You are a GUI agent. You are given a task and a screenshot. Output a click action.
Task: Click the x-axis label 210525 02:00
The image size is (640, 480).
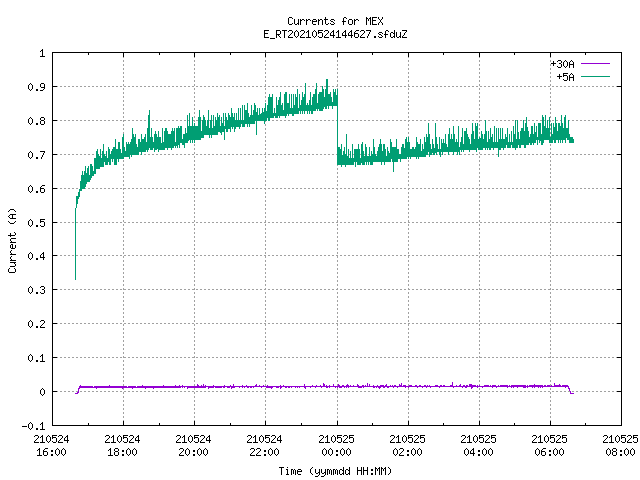(407, 446)
